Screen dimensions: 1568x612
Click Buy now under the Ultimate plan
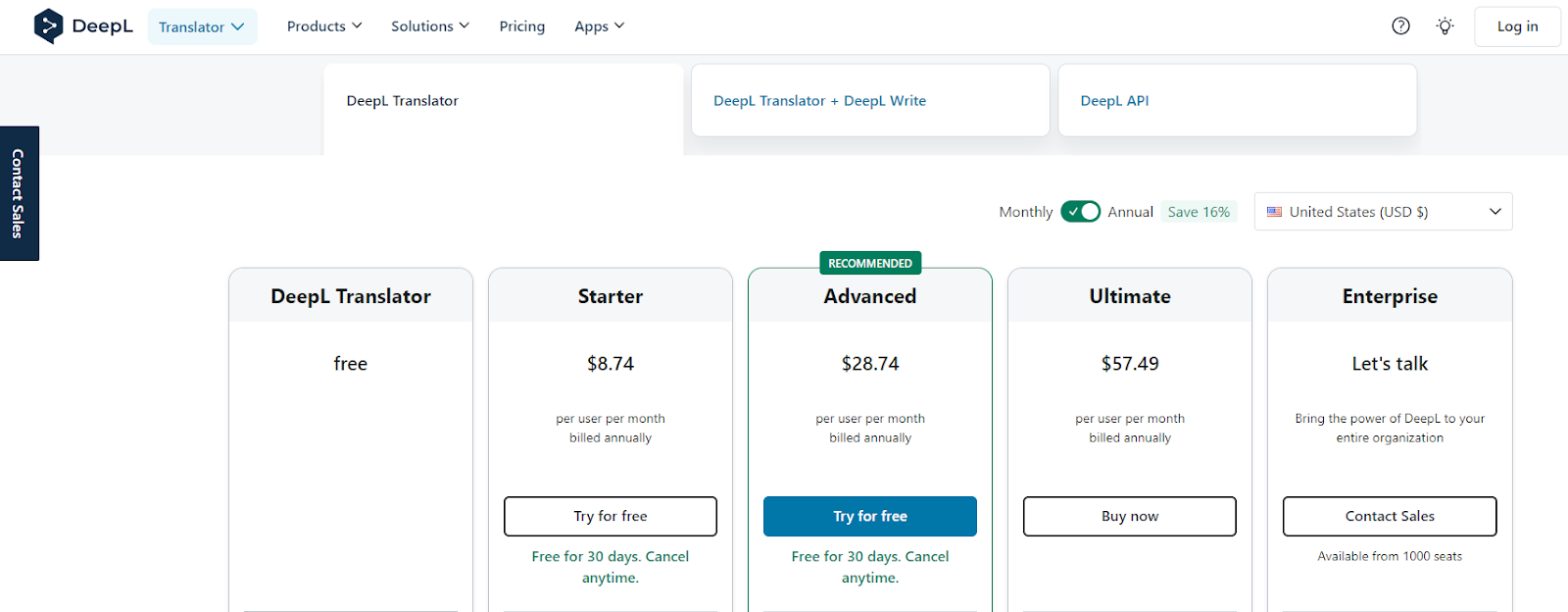(x=1128, y=516)
